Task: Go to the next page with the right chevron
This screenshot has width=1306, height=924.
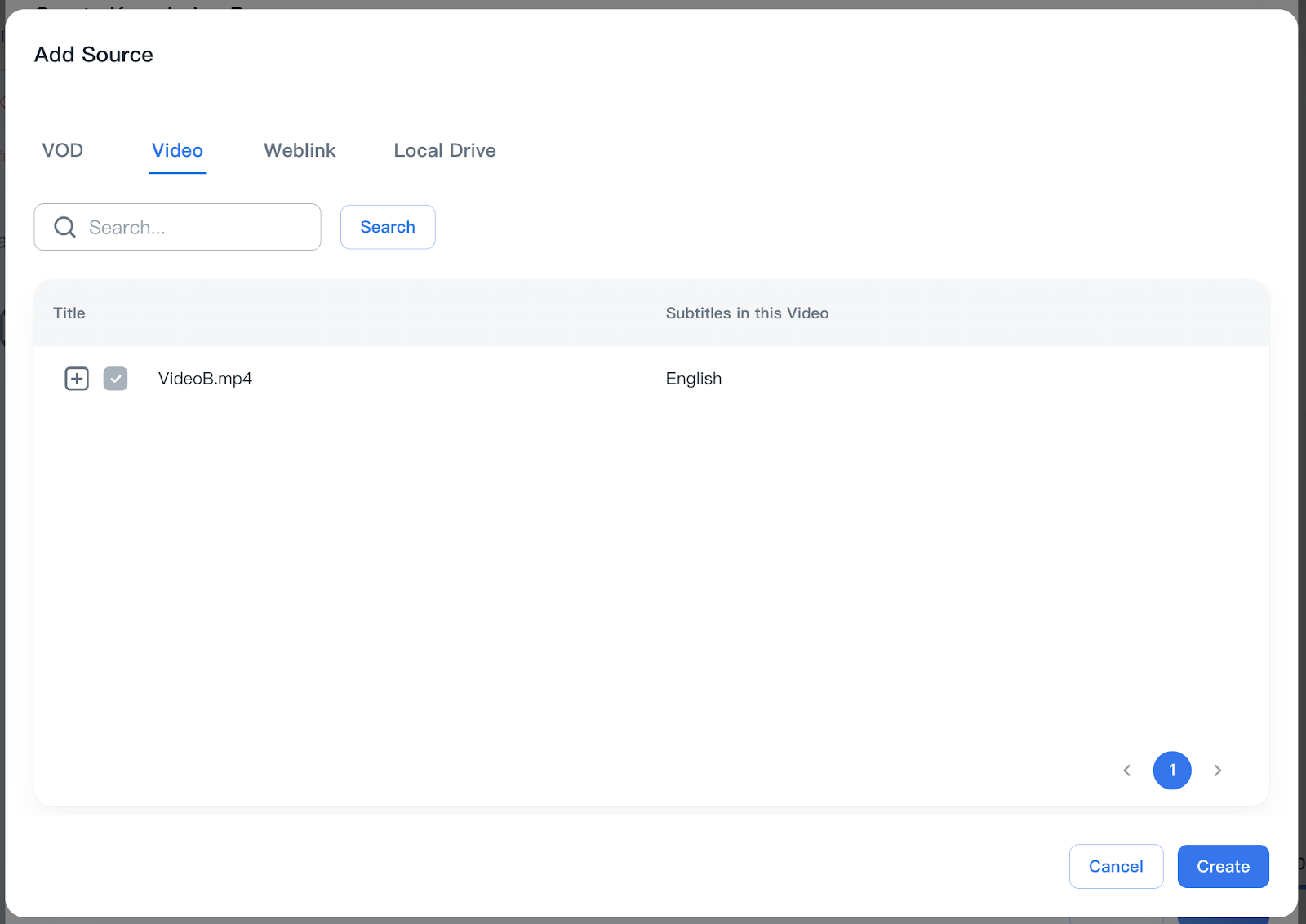Action: (x=1218, y=770)
